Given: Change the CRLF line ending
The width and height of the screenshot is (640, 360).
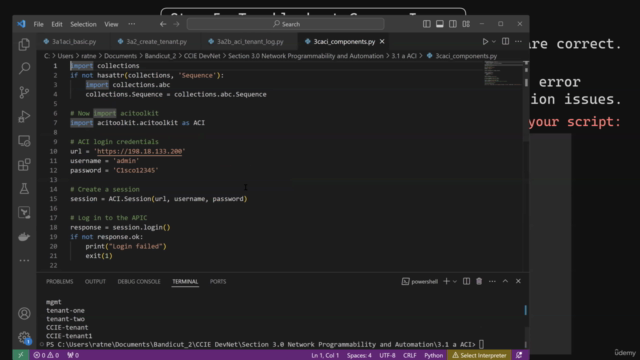Looking at the screenshot, I should pos(410,355).
